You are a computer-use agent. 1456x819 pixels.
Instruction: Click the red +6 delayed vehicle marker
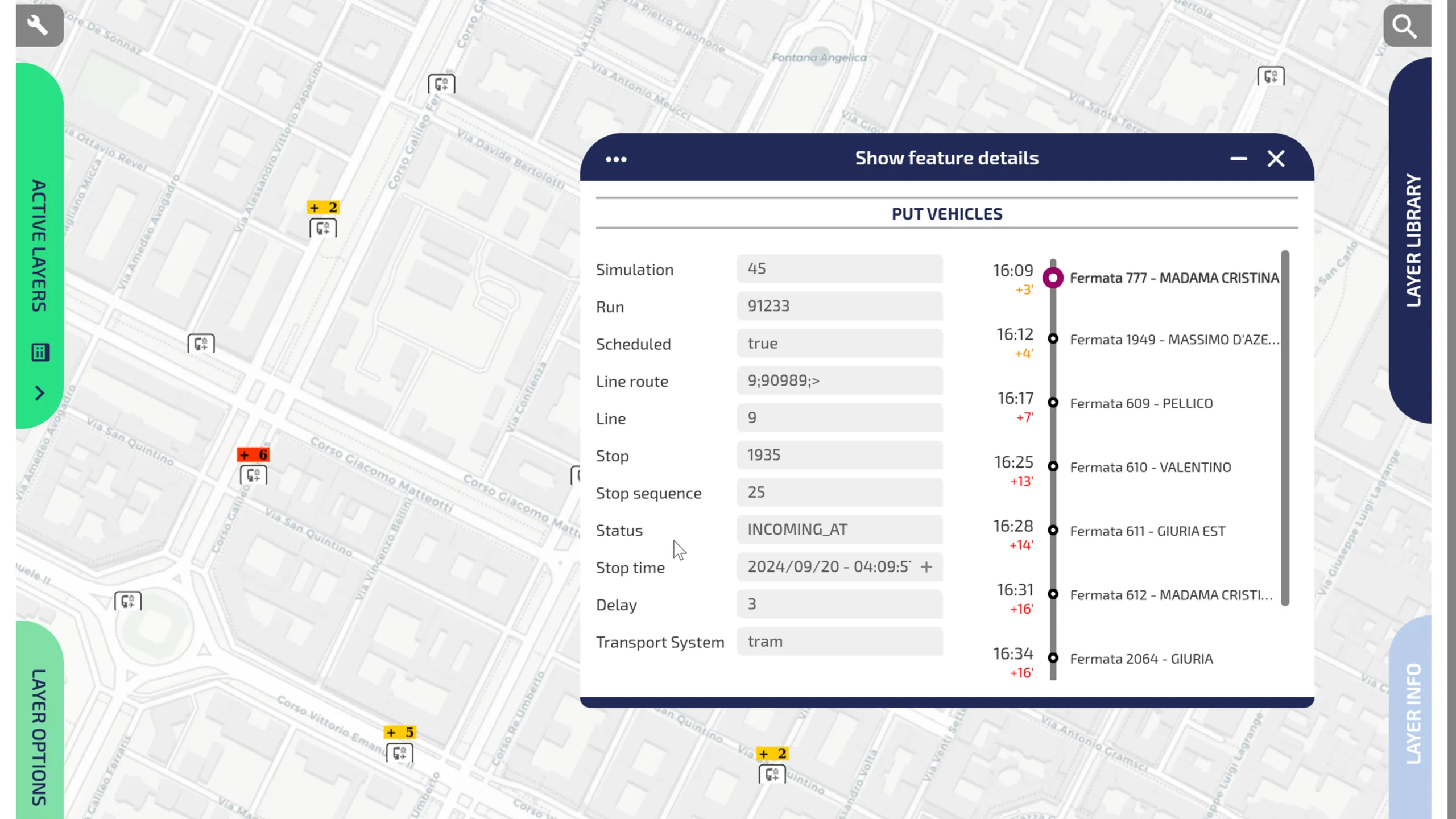(253, 454)
